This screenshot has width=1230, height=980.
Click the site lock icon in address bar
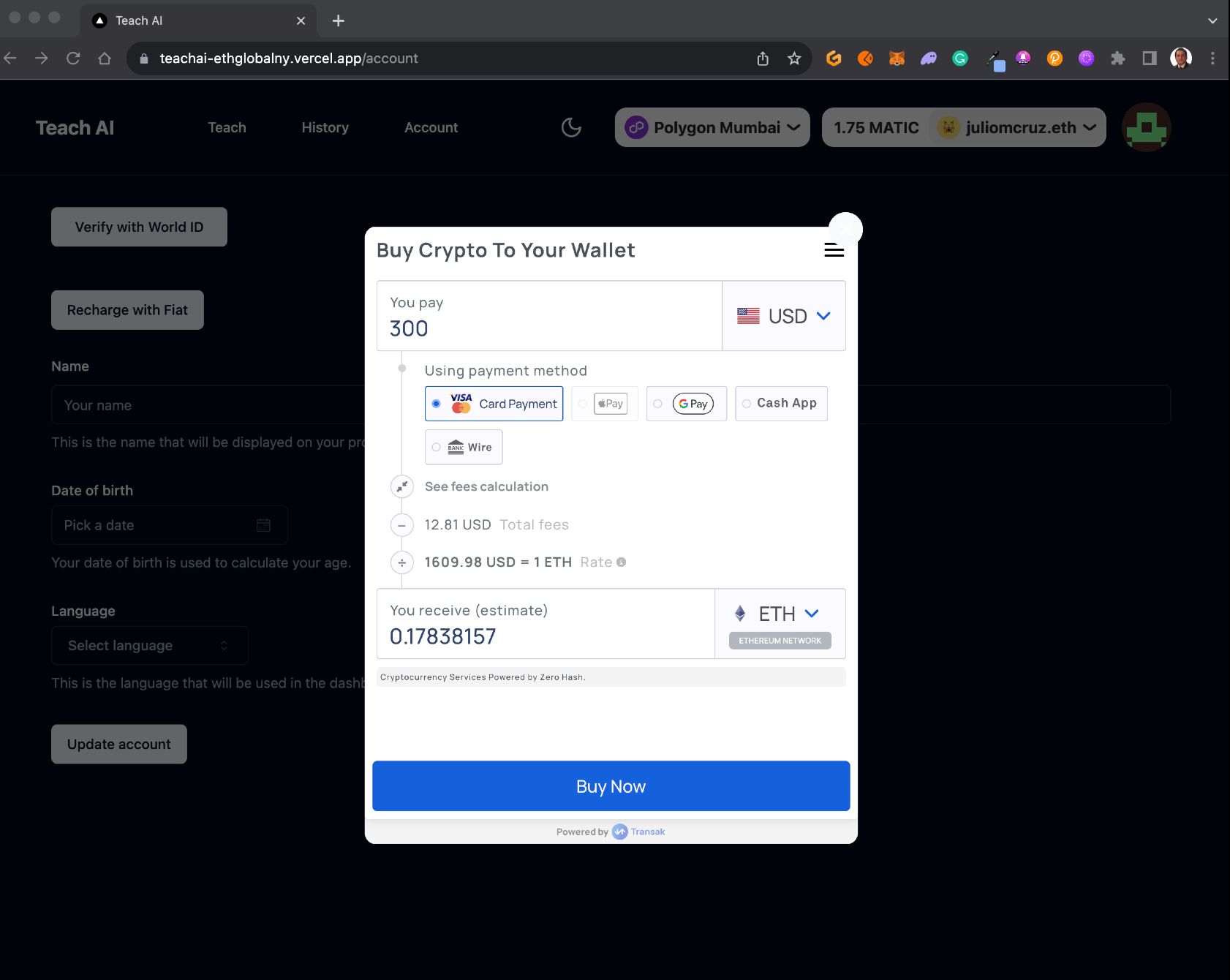144,59
